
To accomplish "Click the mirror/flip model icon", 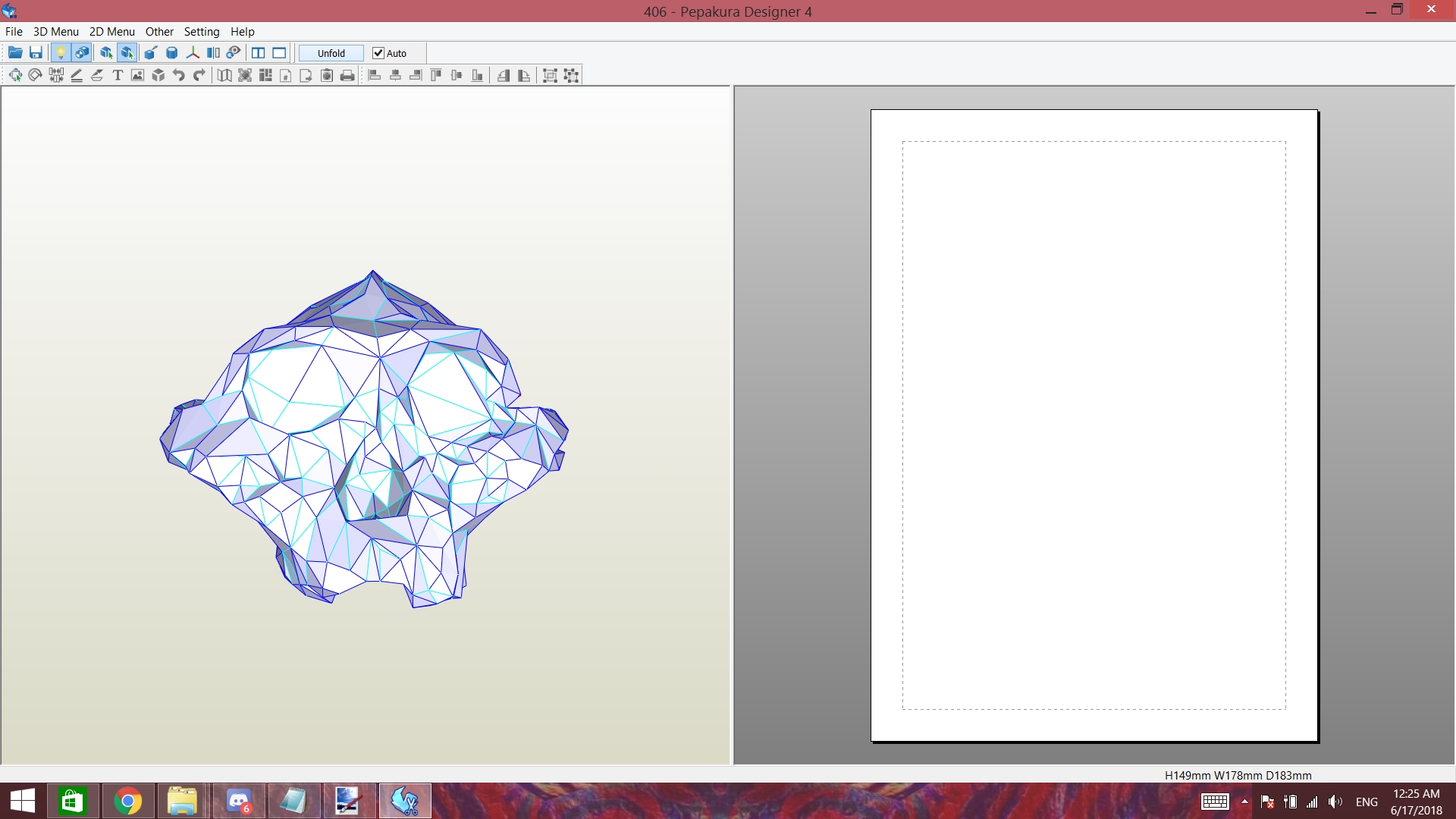I will (213, 53).
